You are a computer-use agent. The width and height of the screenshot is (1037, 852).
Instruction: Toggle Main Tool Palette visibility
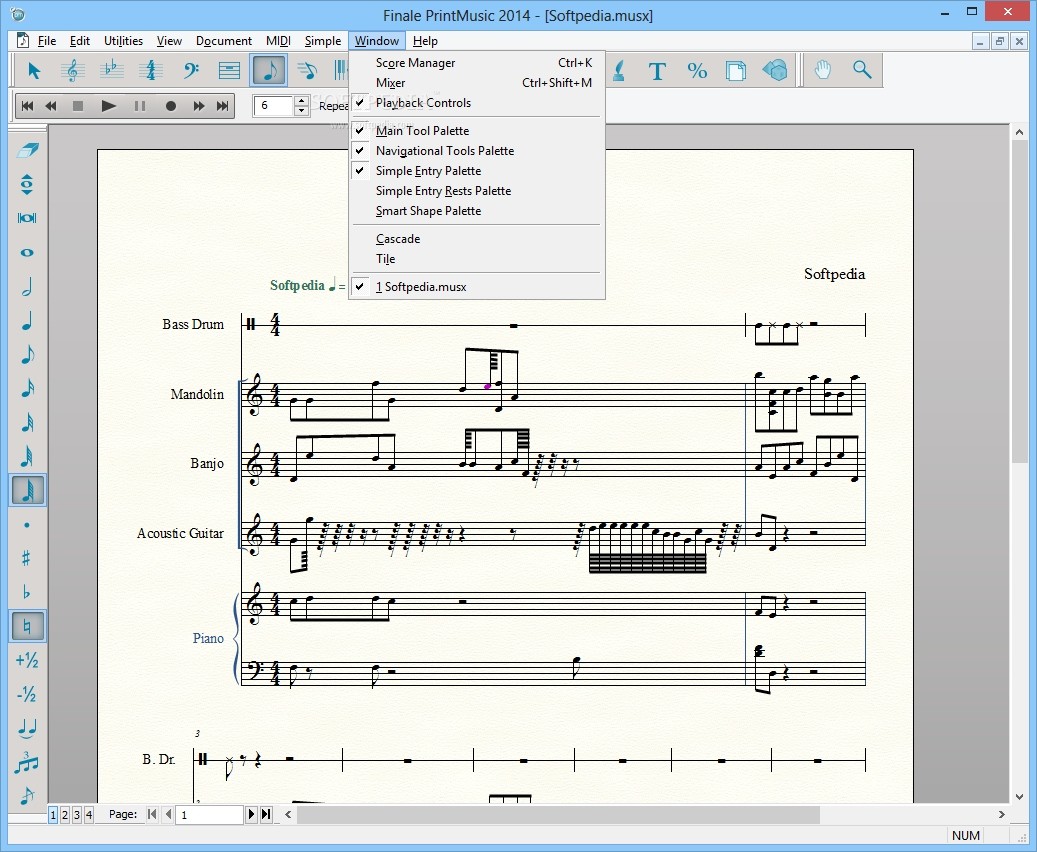476,130
